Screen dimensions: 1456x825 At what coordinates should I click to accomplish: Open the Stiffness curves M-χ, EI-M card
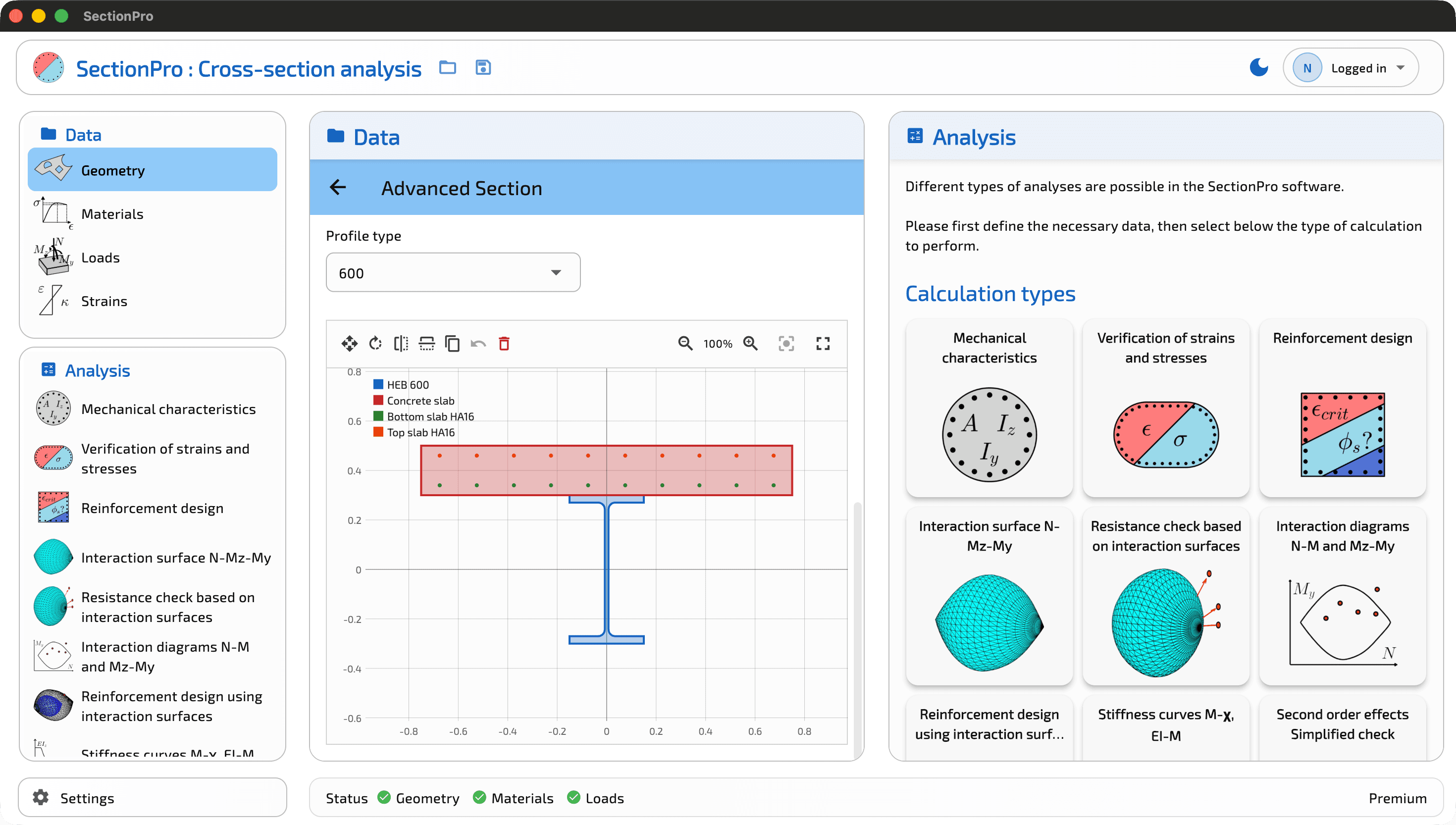pos(1166,727)
